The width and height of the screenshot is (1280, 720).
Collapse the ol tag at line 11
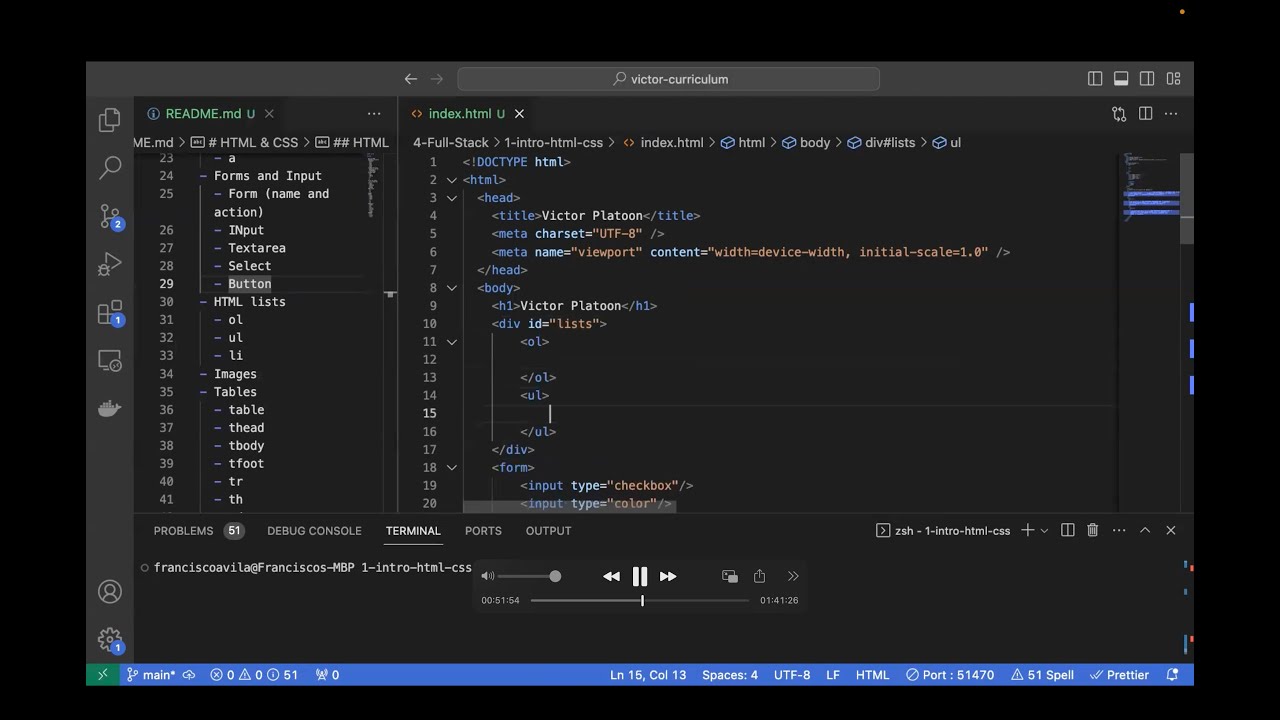(x=452, y=342)
